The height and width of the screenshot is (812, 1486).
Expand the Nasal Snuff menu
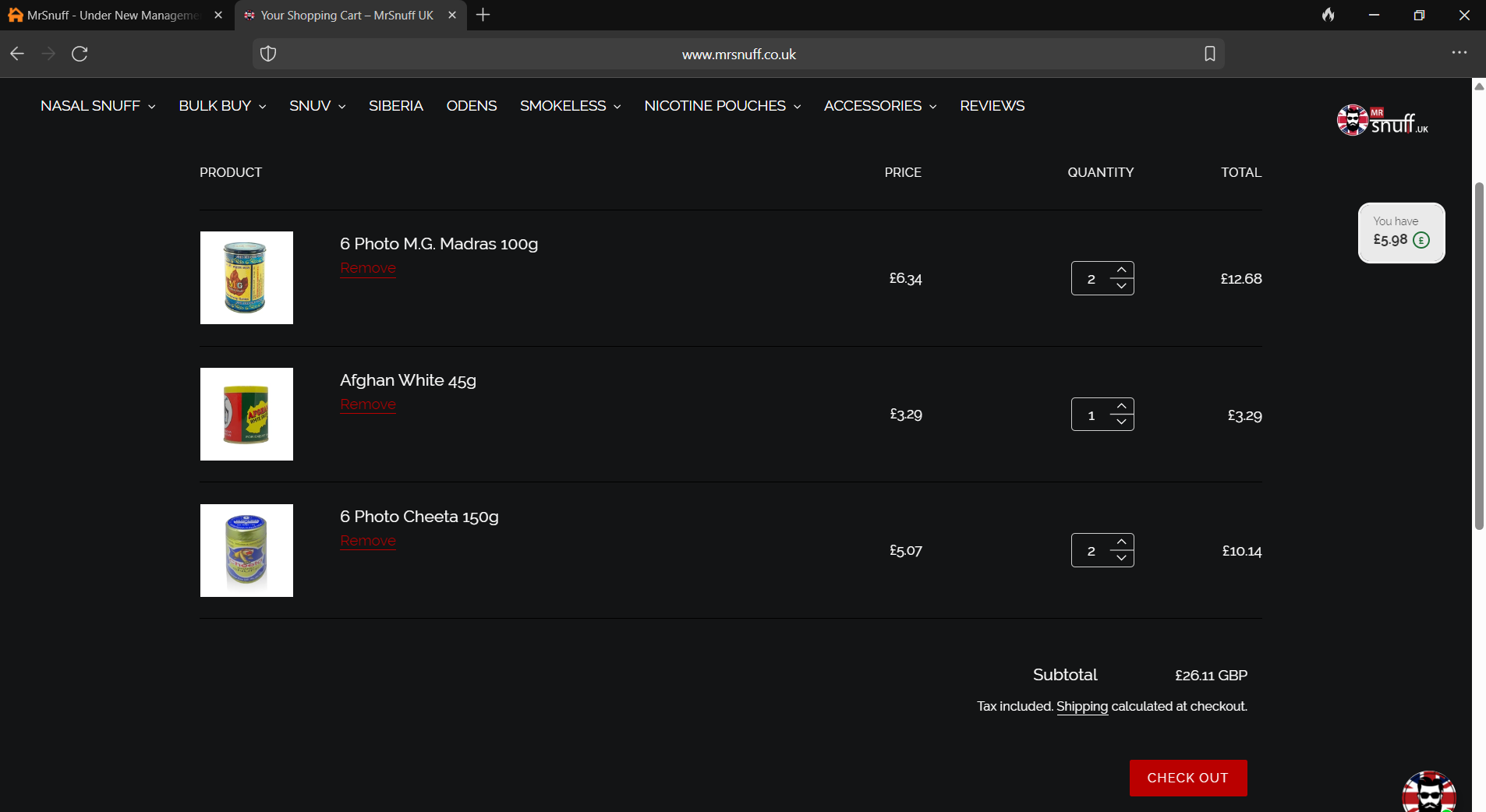[x=98, y=106]
